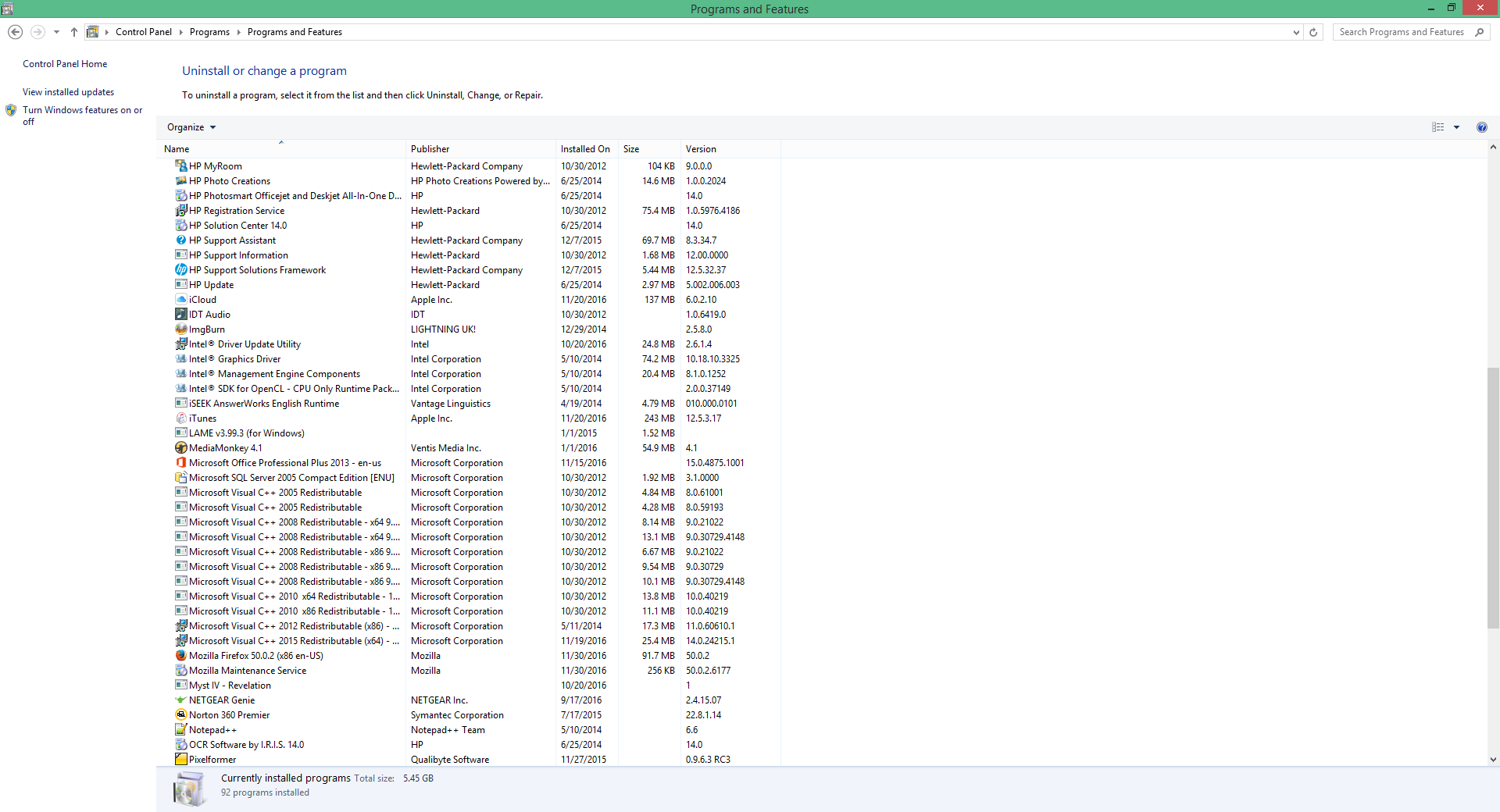The width and height of the screenshot is (1500, 812).
Task: Click the Norton 360 Premier icon
Action: [x=181, y=714]
